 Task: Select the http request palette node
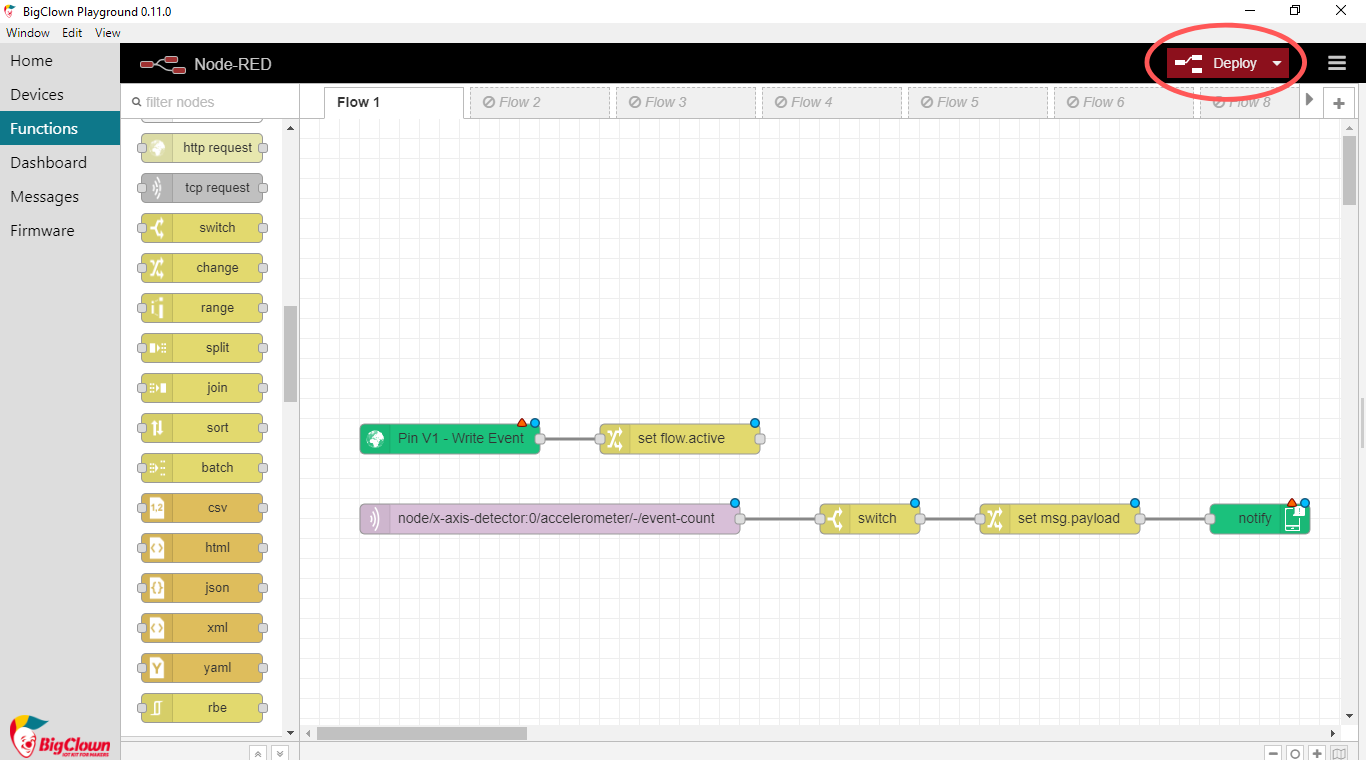pyautogui.click(x=202, y=148)
